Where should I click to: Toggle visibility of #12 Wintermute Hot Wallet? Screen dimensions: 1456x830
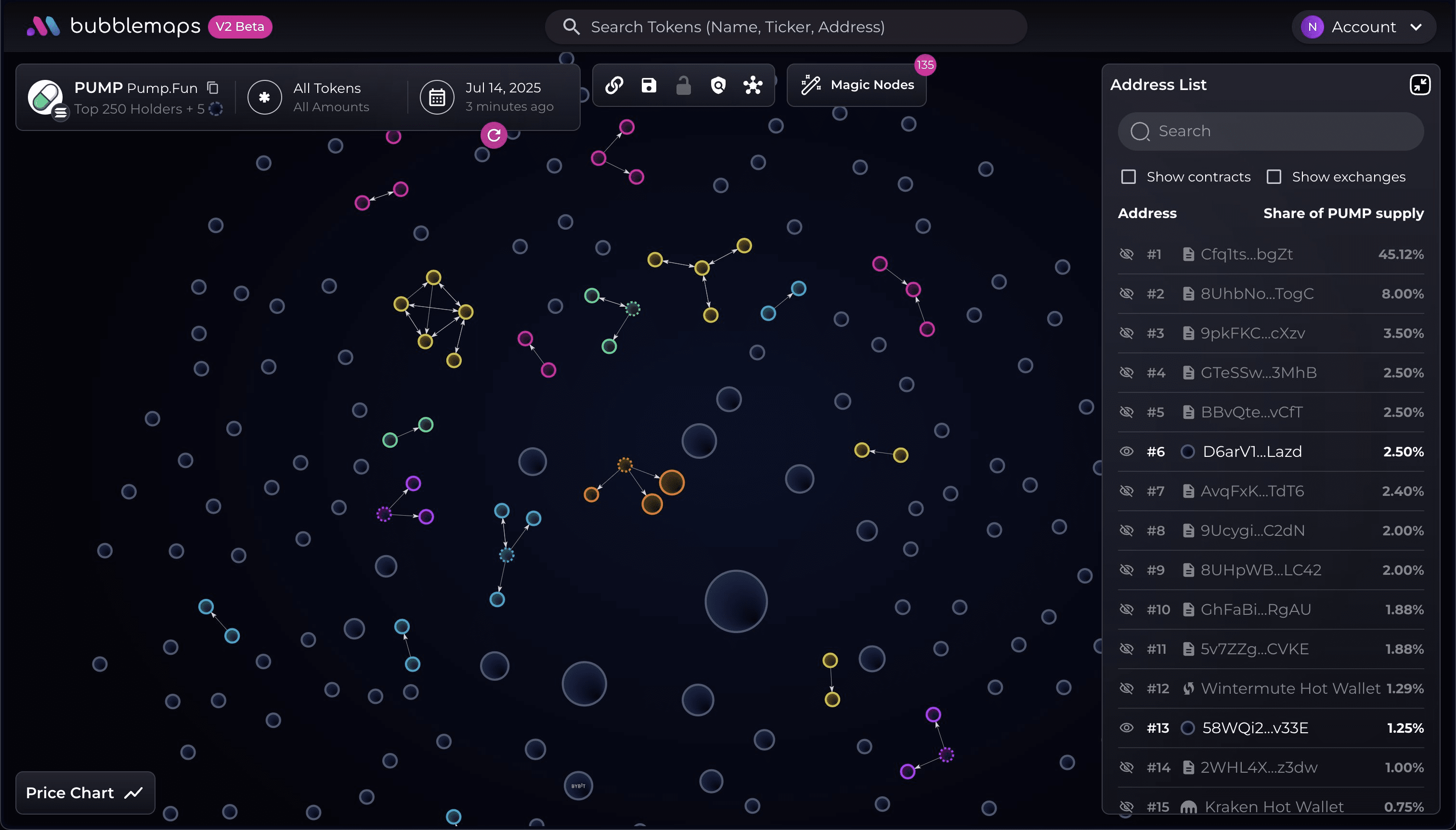(1127, 688)
